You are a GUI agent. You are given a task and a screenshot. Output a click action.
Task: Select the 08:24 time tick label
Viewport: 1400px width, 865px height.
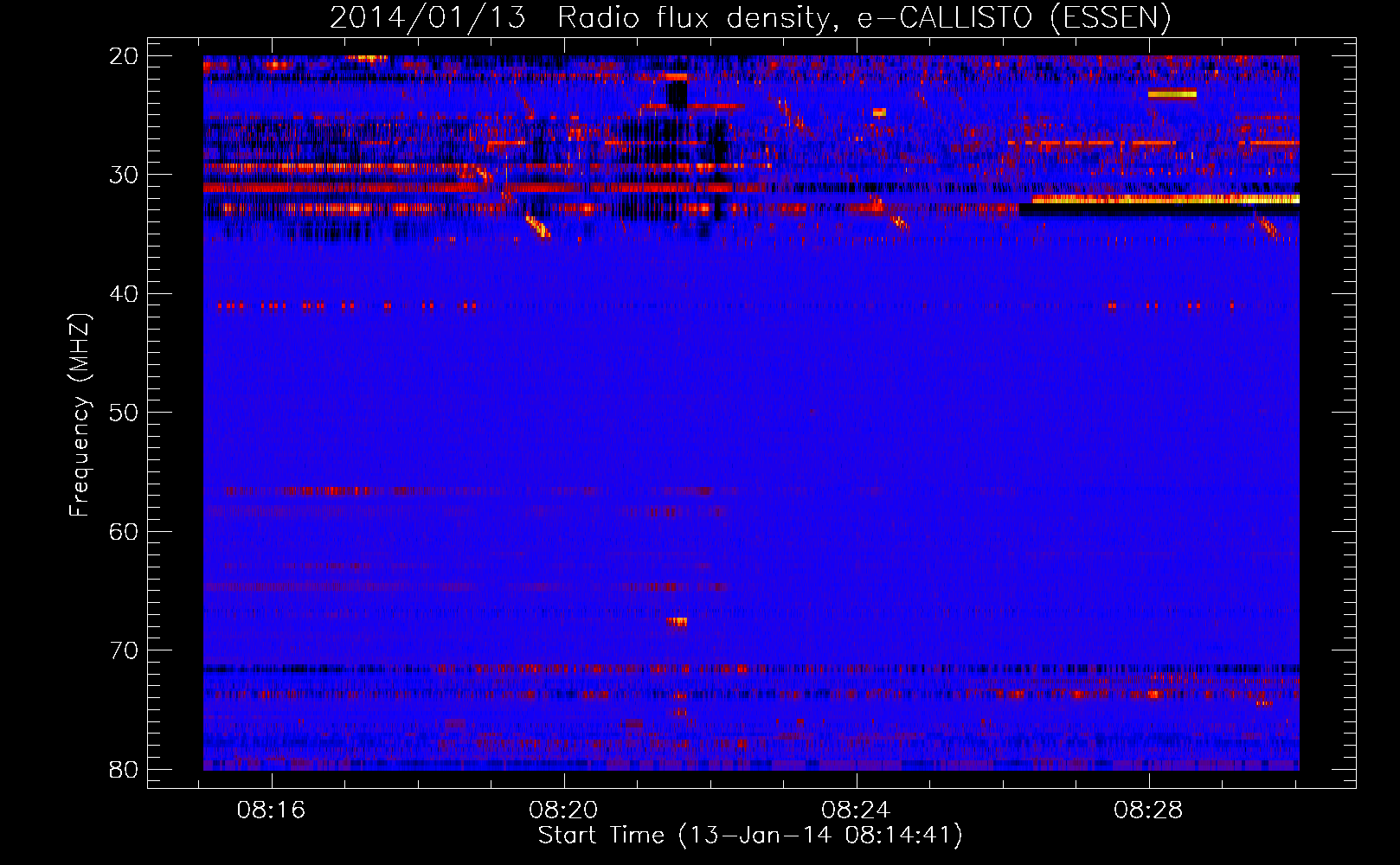pyautogui.click(x=857, y=811)
